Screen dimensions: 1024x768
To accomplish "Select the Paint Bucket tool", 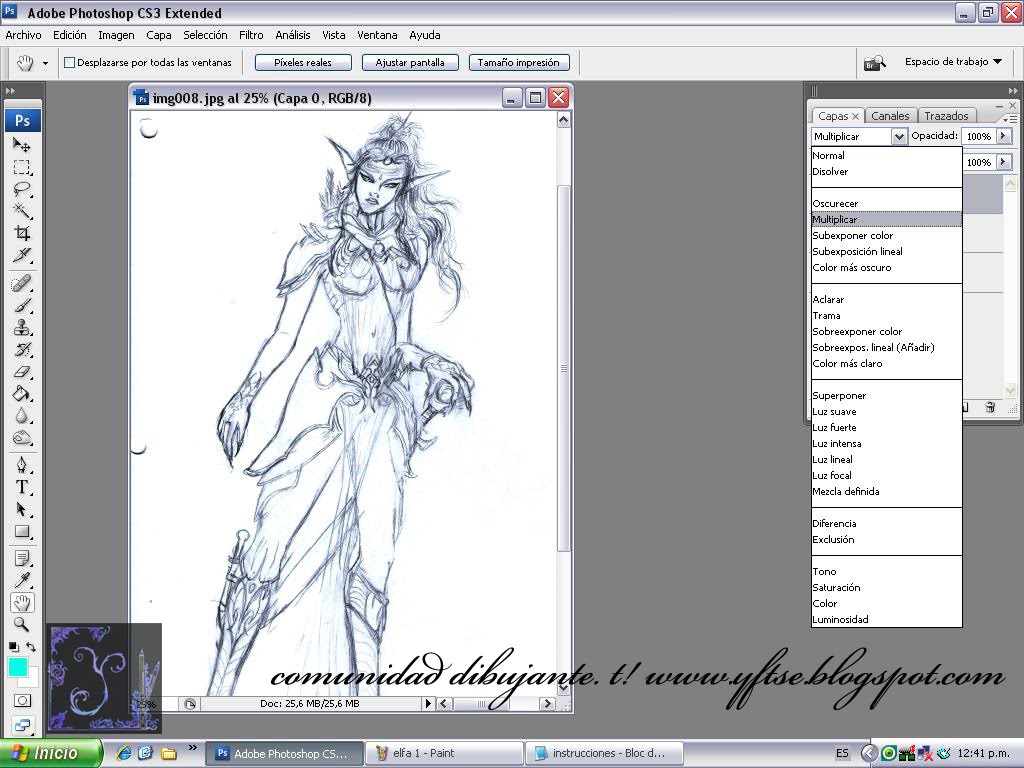I will tap(22, 393).
